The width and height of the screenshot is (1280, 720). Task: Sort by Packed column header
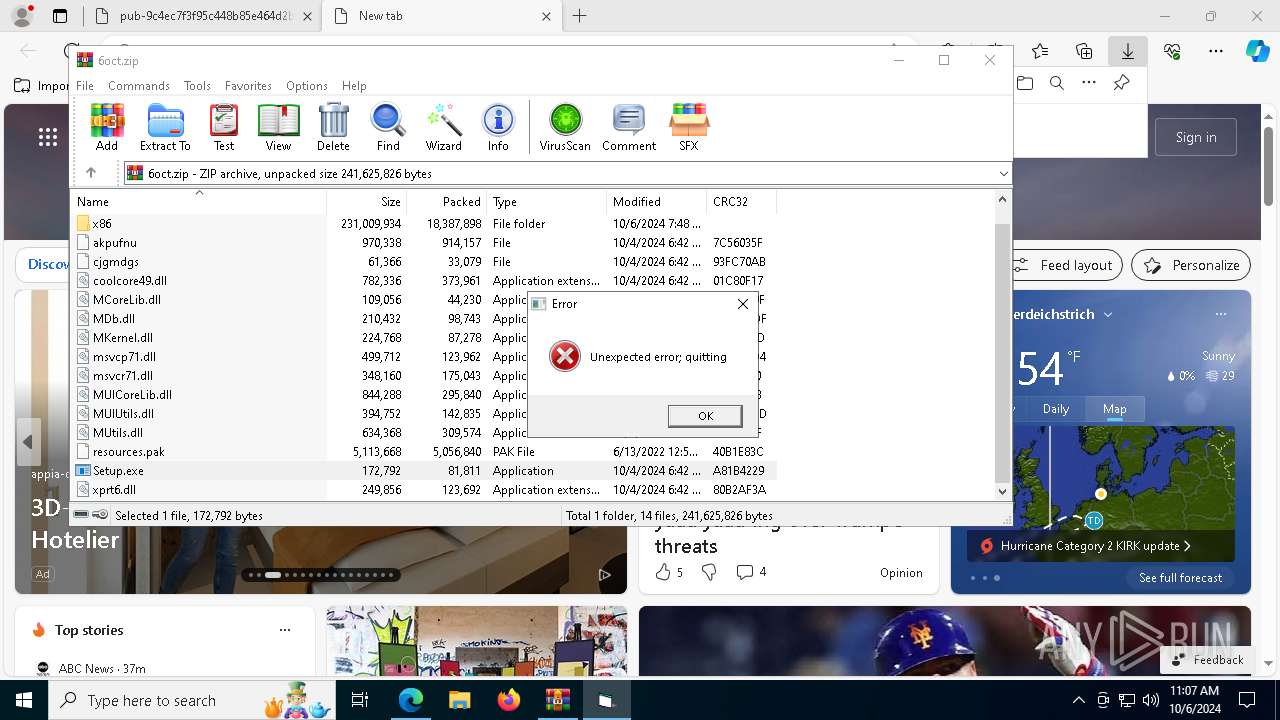[x=447, y=201]
